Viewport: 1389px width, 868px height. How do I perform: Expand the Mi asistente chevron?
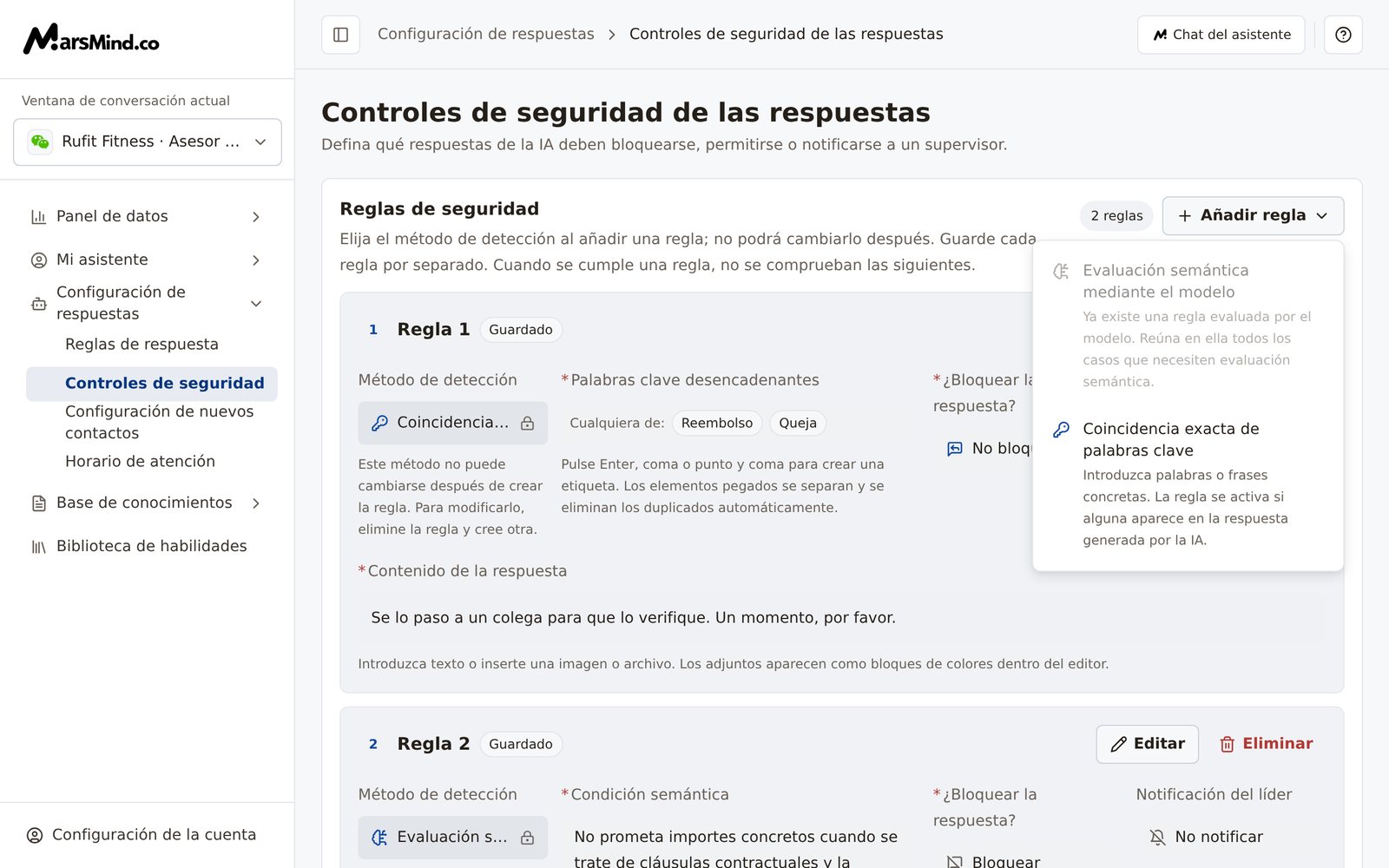coord(256,260)
